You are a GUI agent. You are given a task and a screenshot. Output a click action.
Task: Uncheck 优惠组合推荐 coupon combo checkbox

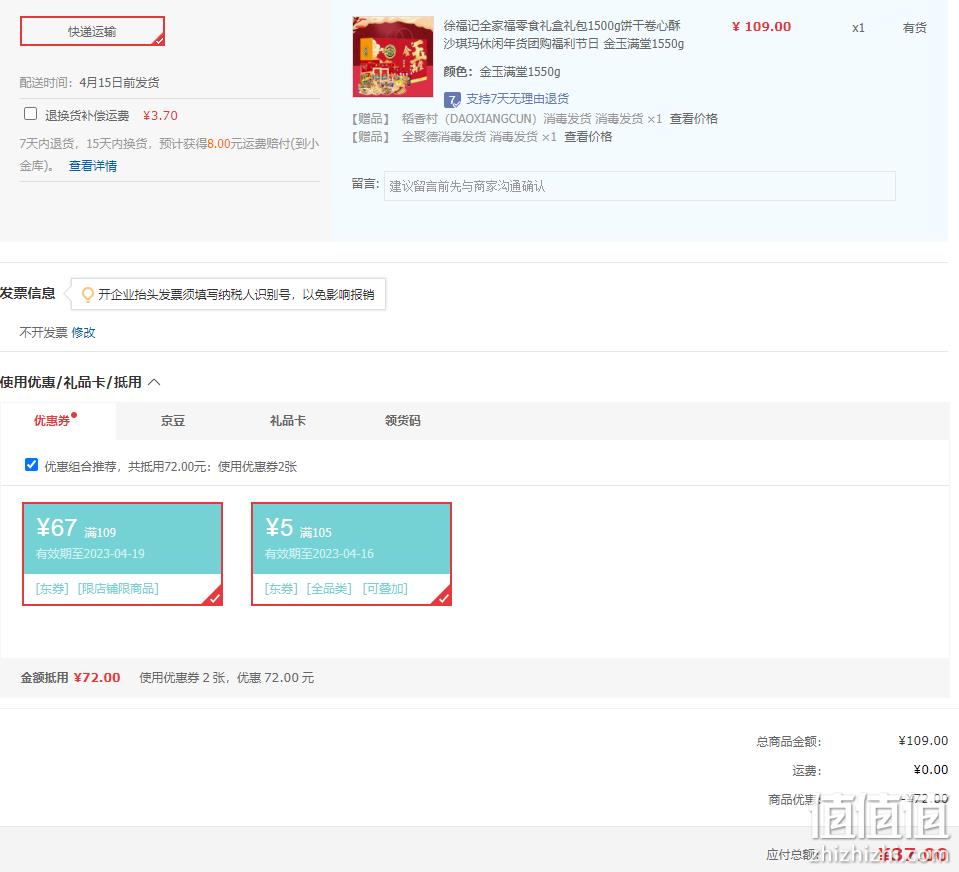point(31,465)
